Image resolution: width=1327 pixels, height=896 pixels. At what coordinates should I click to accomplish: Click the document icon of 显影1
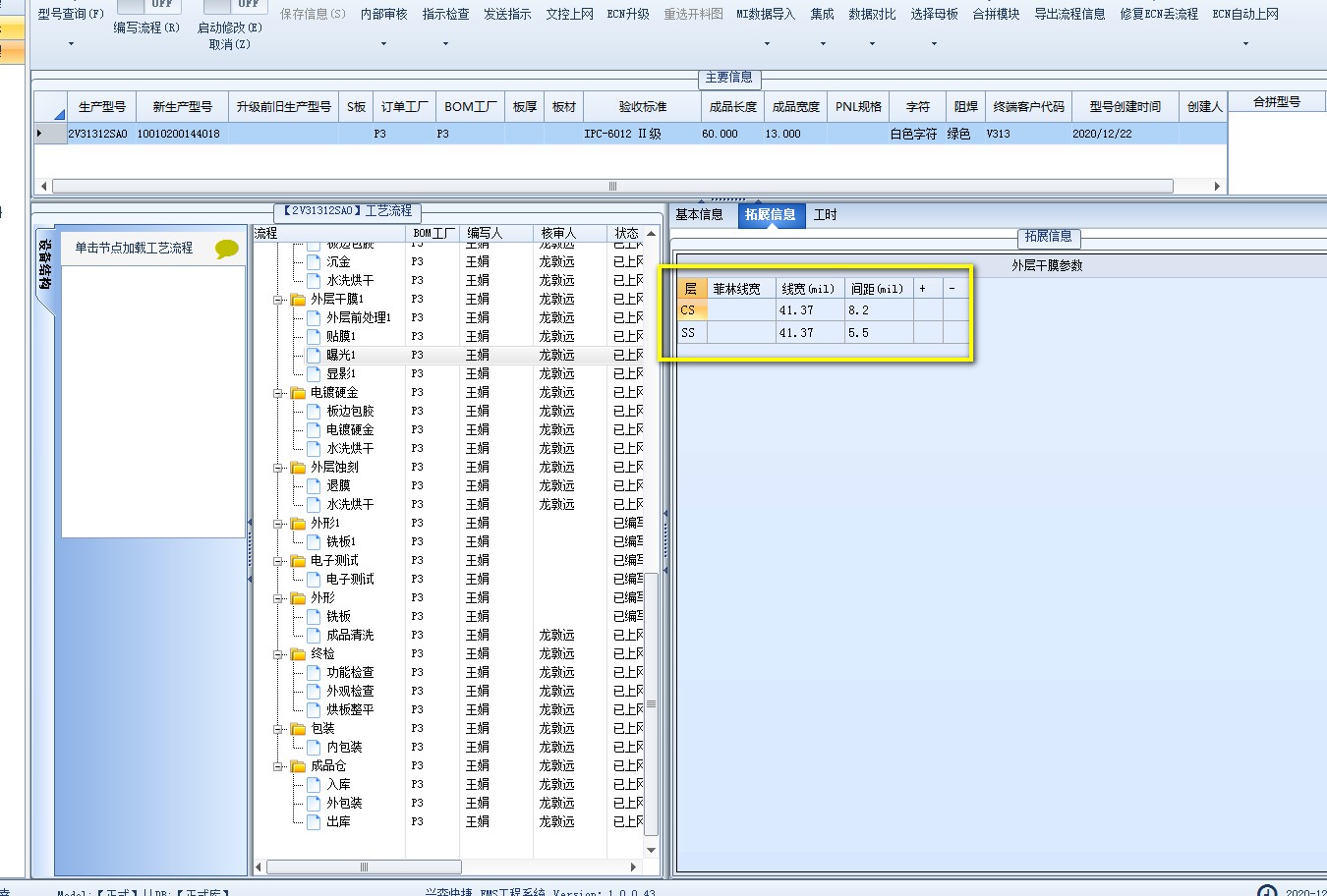click(x=314, y=373)
